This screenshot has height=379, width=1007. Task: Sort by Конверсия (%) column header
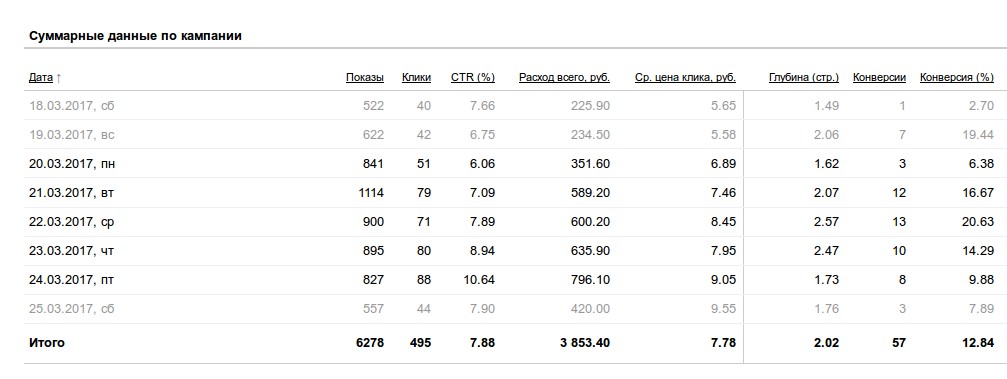(957, 78)
